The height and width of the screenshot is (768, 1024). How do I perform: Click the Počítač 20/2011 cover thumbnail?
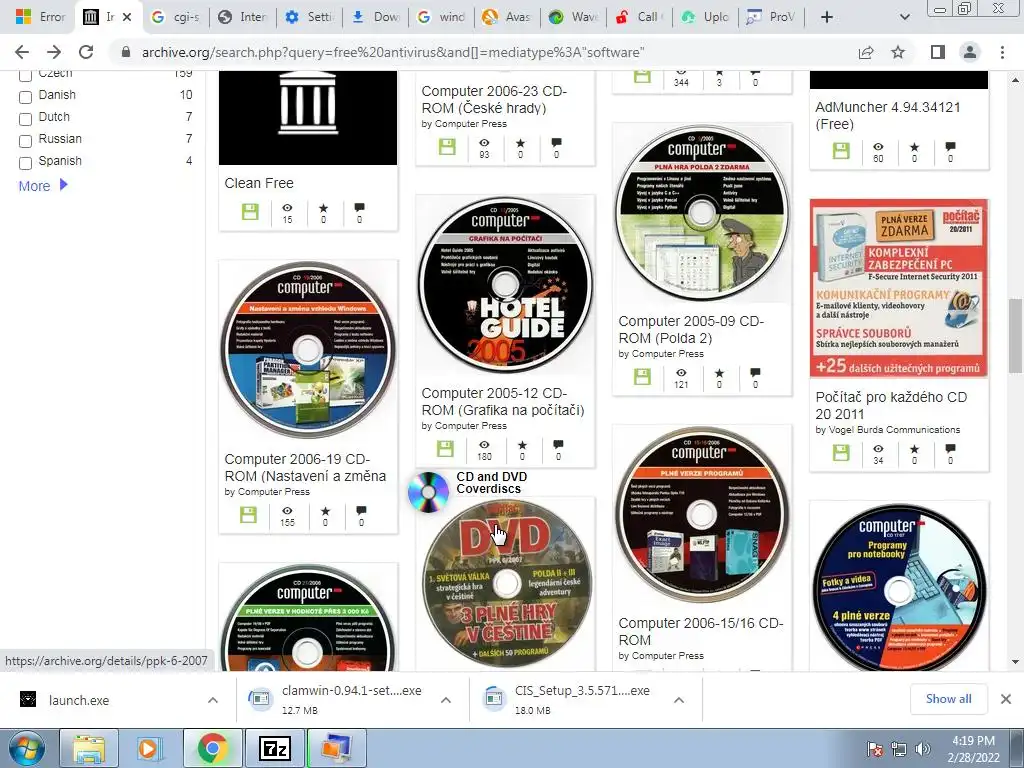pyautogui.click(x=899, y=289)
